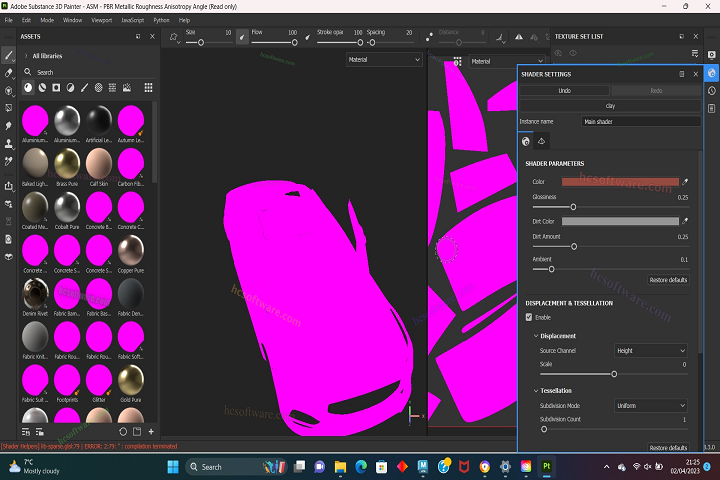This screenshot has height=480, width=720.
Task: Open the 2D viewport Material dropdown
Action: coord(507,62)
